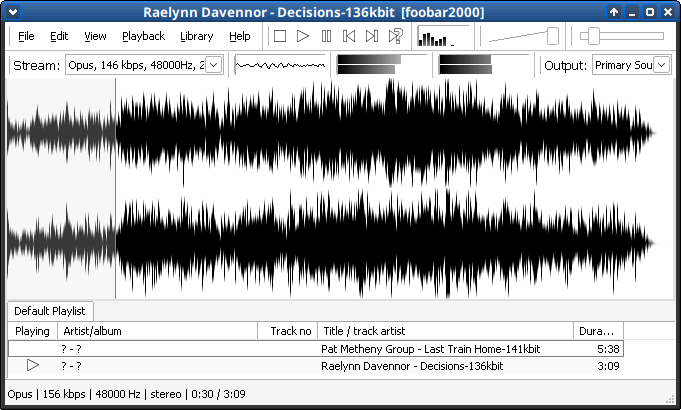Screen dimensions: 681x410
Task: Sort by the Track no column header
Action: pyautogui.click(x=288, y=331)
